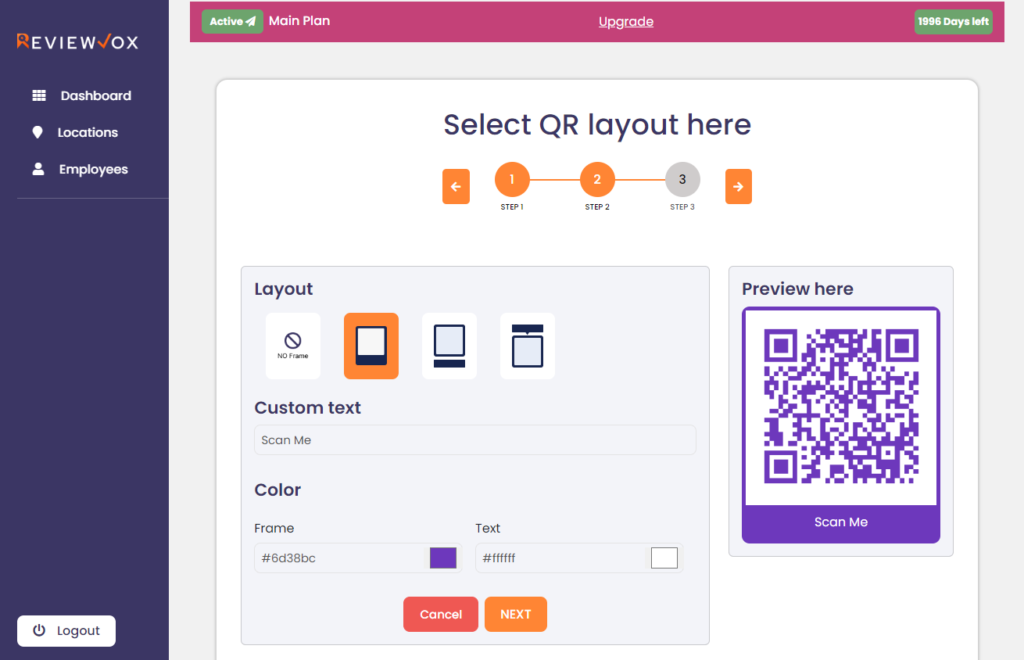Log out using the Logout button
Viewport: 1024px width, 660px height.
click(67, 631)
